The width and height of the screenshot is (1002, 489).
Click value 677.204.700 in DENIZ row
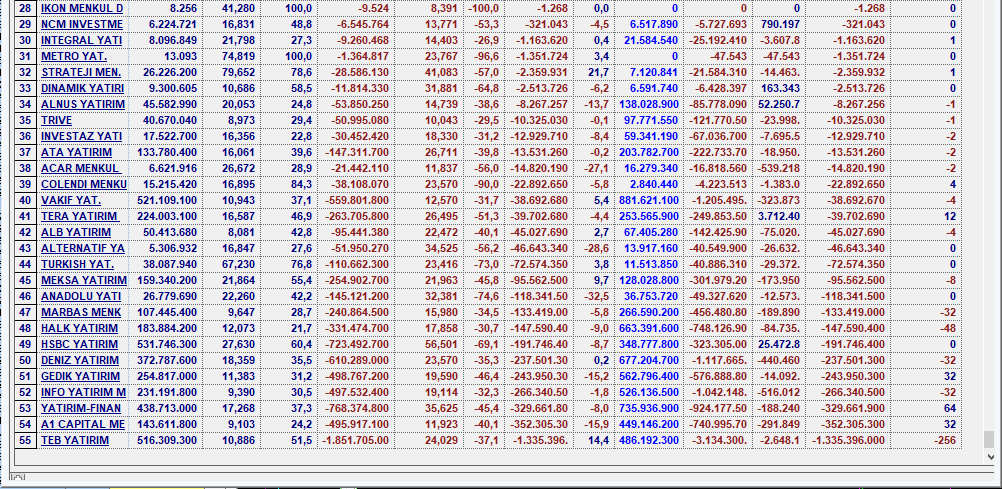point(649,360)
